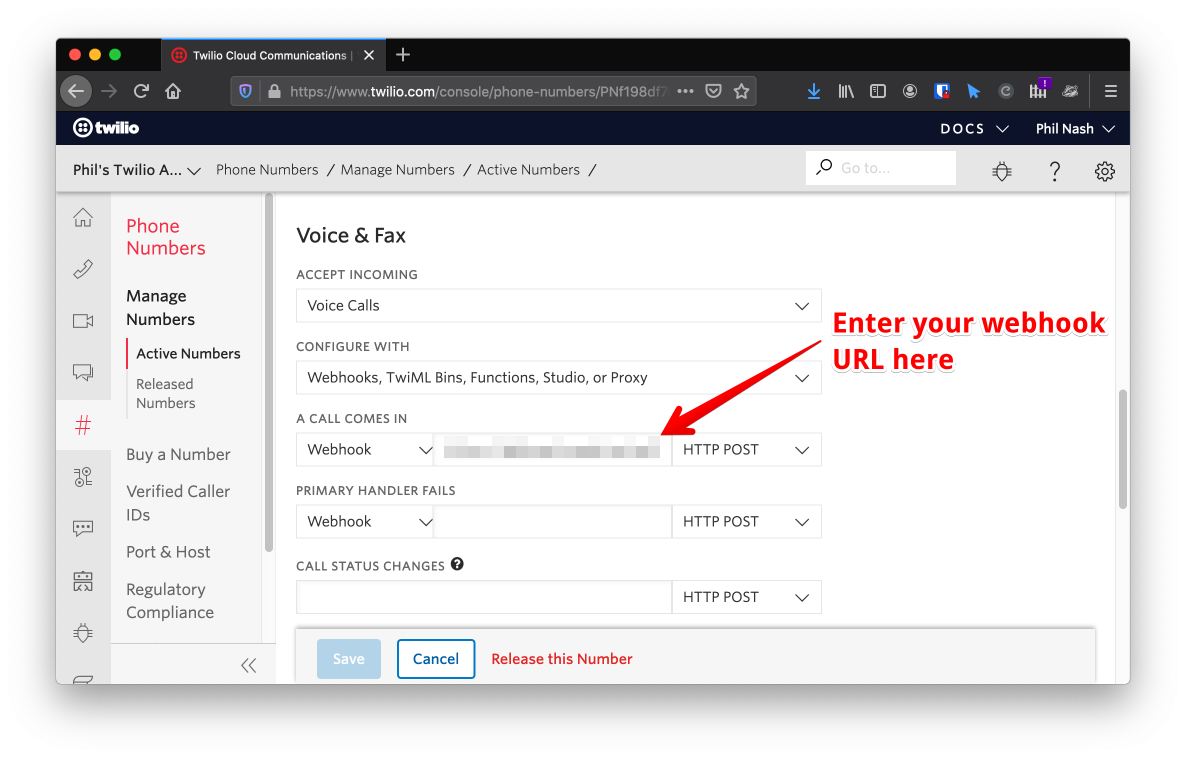
Task: Open the Firefox hamburger menu
Action: (1110, 92)
